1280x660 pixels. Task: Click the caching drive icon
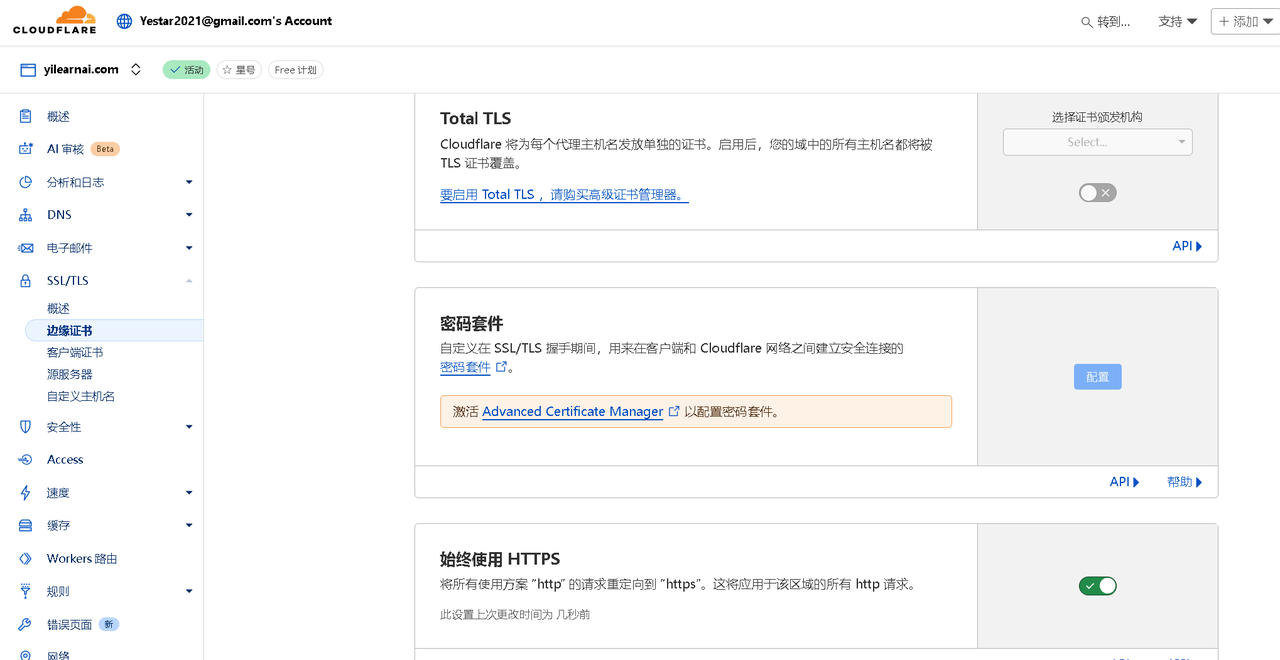(x=26, y=526)
